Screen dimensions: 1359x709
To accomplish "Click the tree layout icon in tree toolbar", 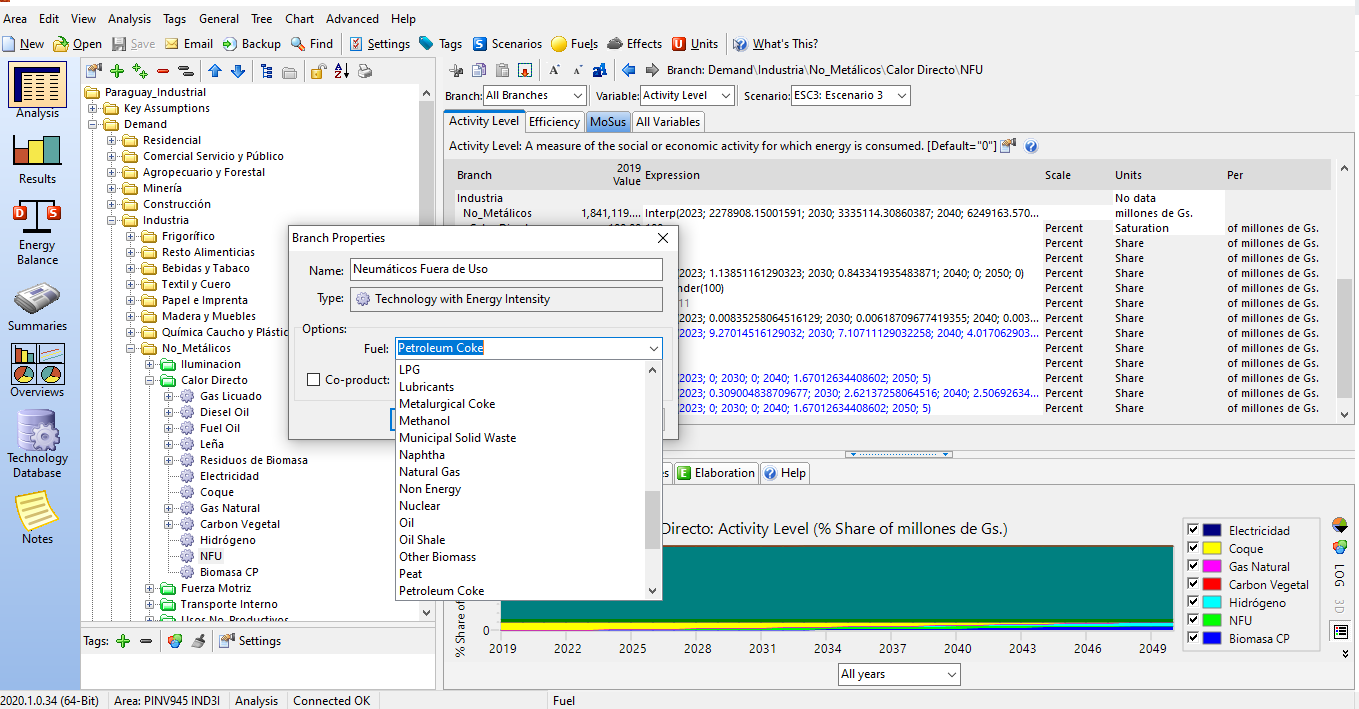I will tap(267, 71).
